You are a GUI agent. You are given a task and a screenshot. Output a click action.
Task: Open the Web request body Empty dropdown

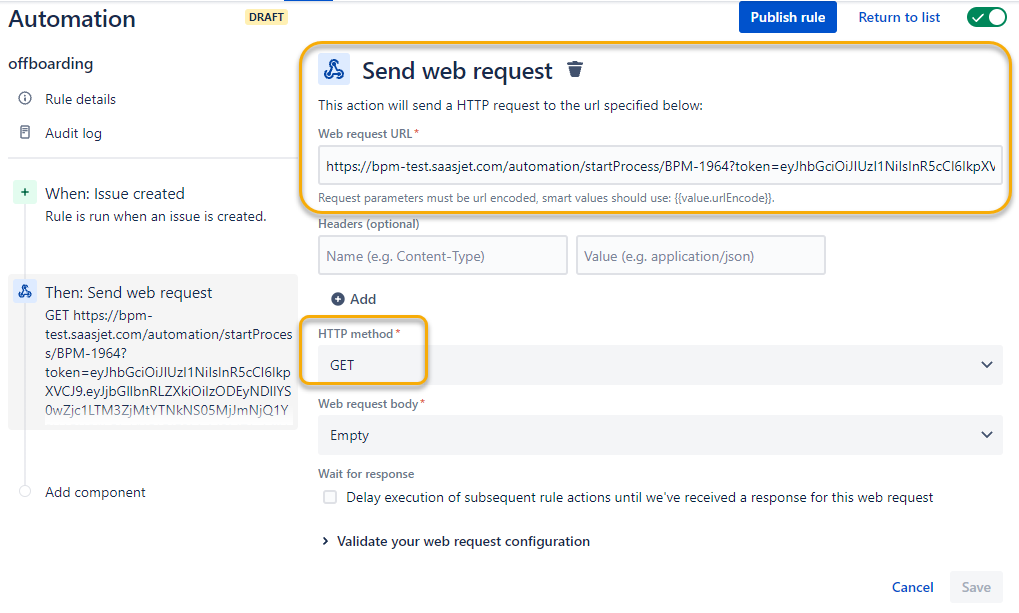[x=660, y=436]
